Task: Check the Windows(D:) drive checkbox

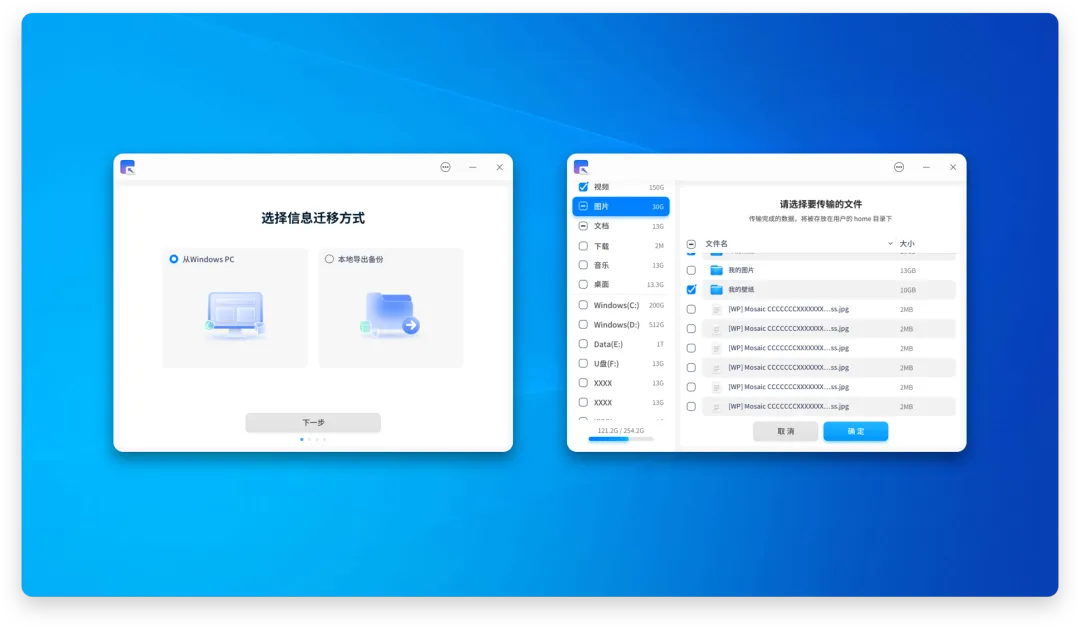Action: [x=583, y=325]
